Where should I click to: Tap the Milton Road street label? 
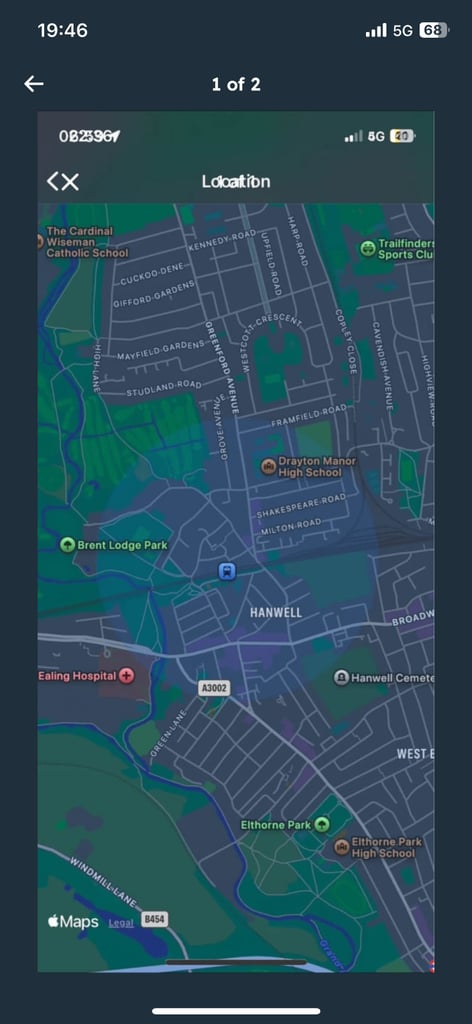pos(291,526)
